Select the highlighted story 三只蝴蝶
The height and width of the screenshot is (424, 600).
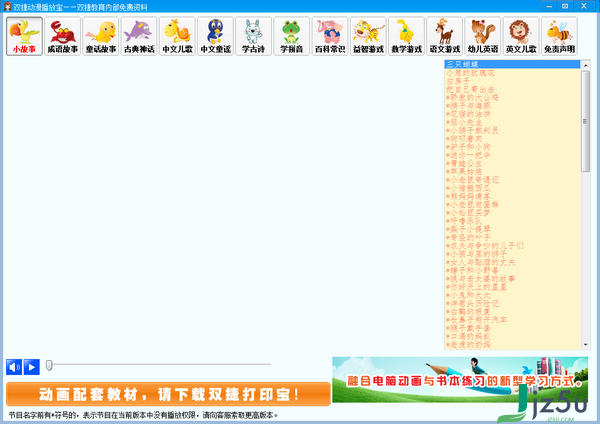click(x=512, y=64)
